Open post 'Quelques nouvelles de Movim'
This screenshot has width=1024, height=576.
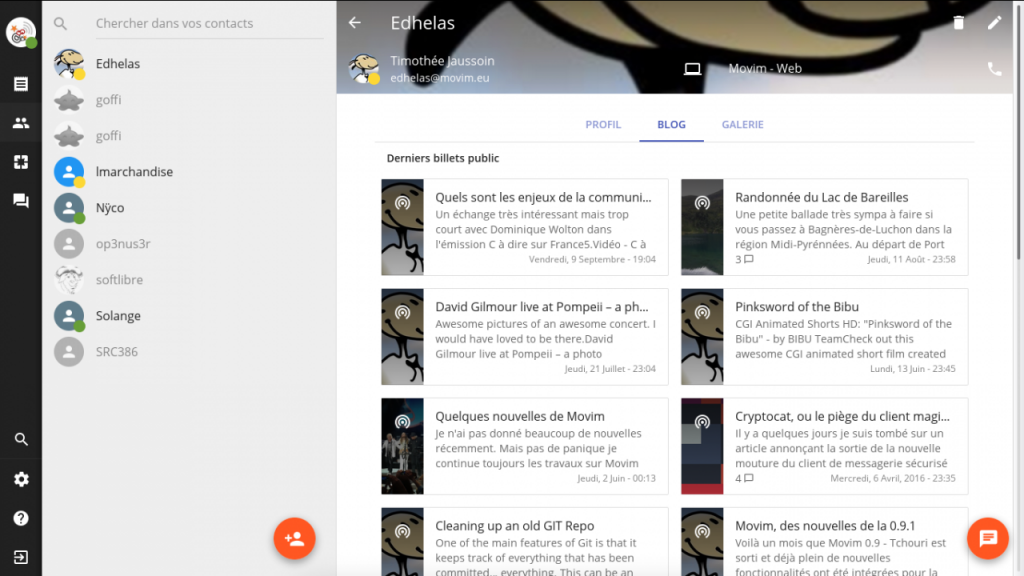(524, 447)
